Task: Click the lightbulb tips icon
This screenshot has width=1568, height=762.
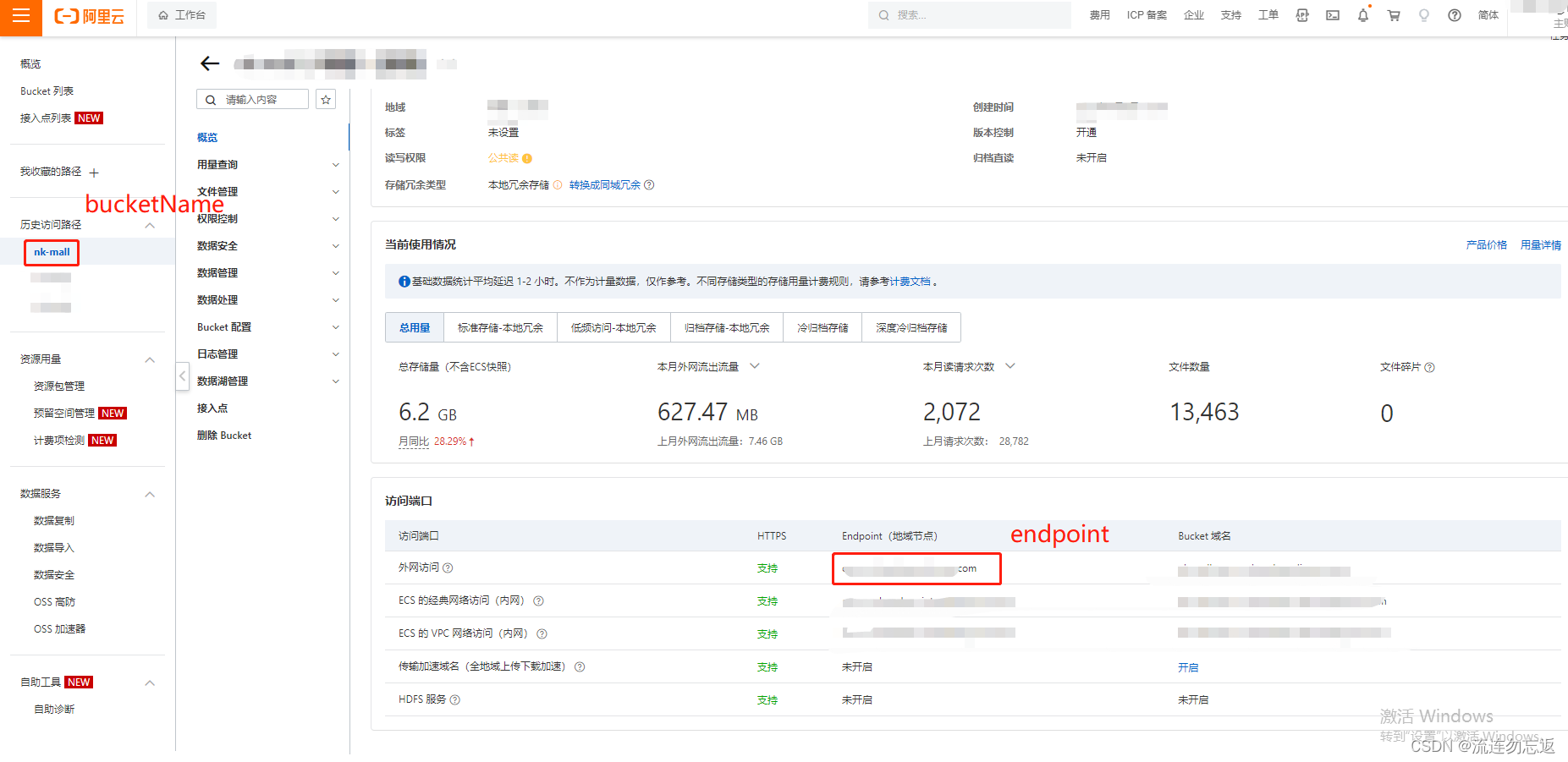Action: (1424, 15)
